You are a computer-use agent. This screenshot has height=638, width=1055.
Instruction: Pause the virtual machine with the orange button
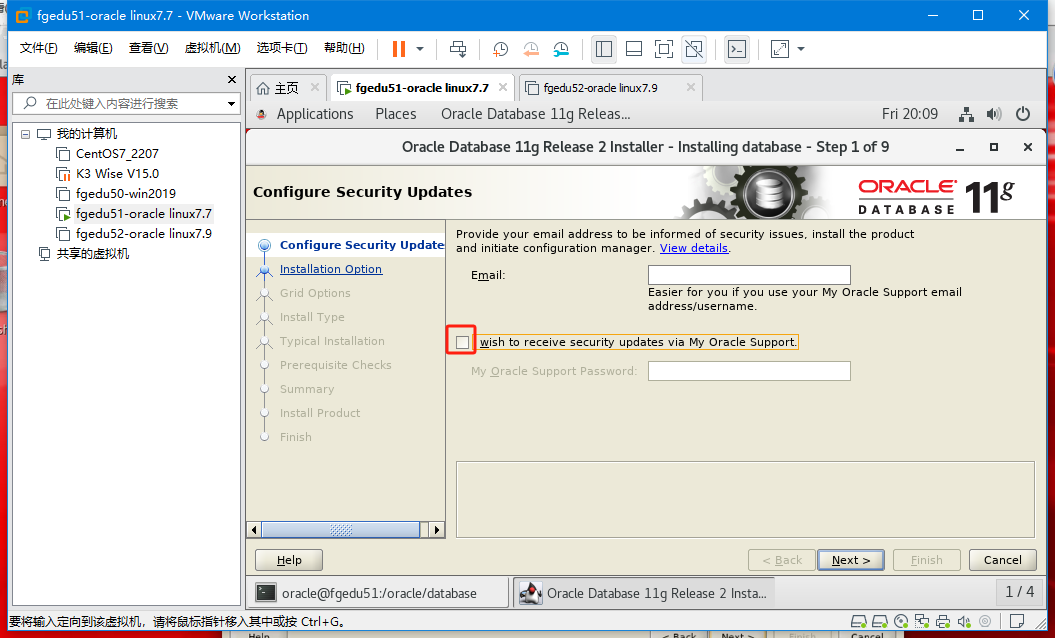point(399,48)
